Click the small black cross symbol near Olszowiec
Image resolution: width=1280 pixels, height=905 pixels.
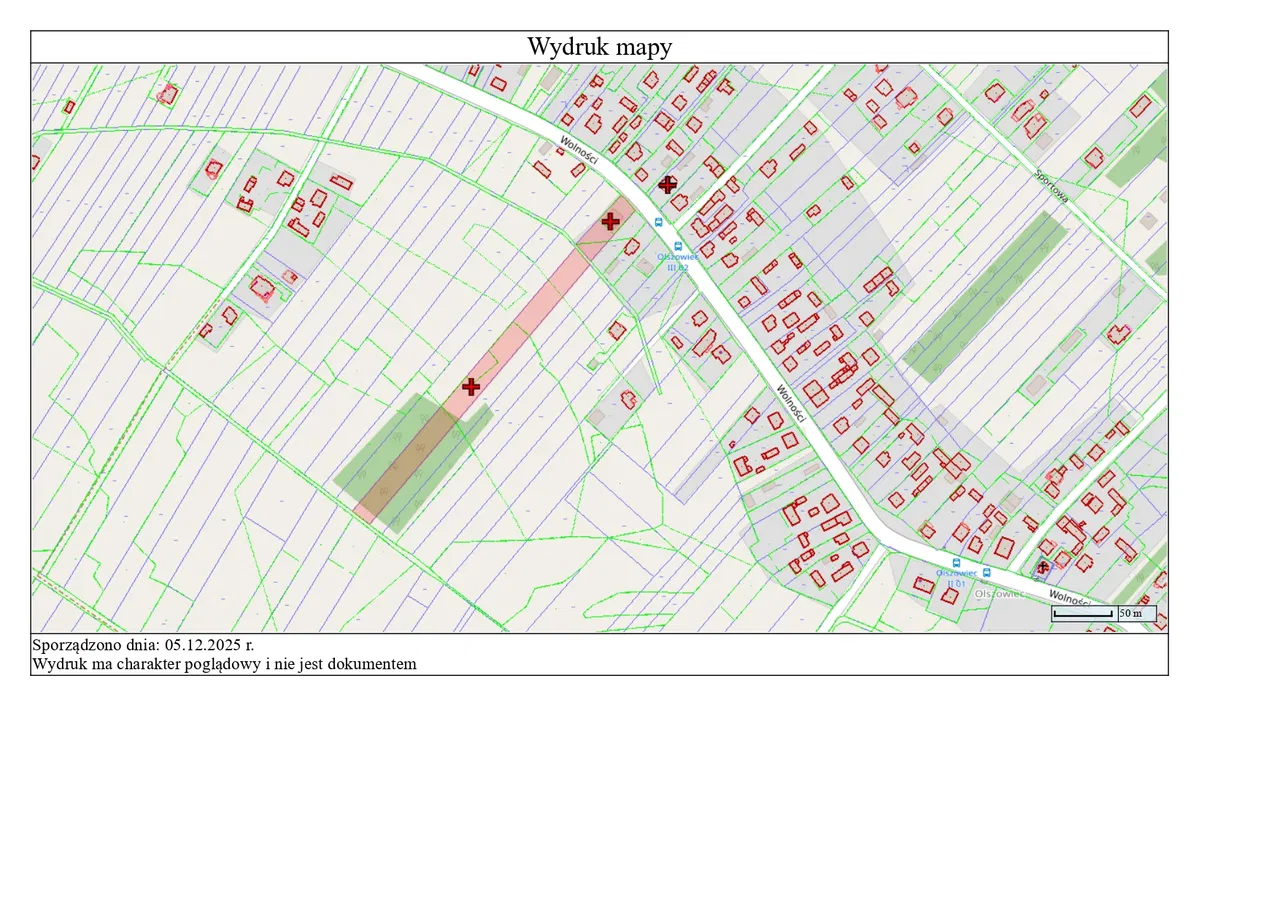point(1042,567)
